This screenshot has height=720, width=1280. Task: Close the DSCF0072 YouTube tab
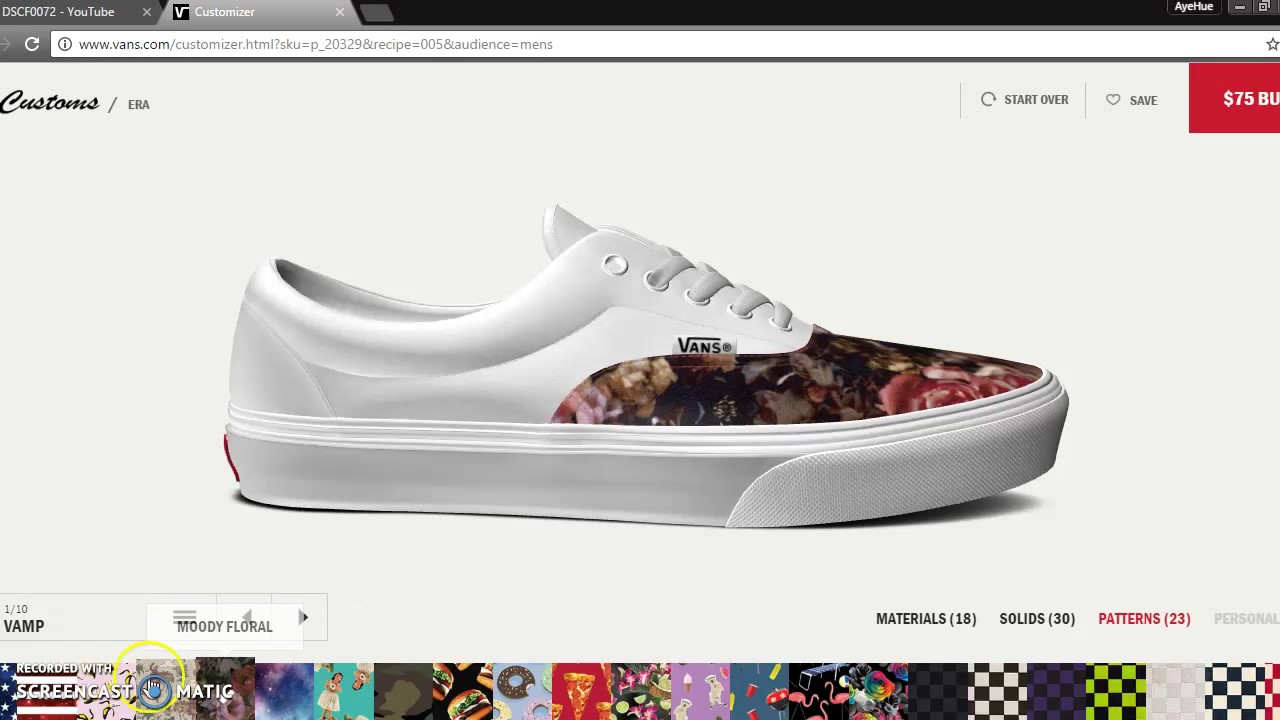[148, 12]
